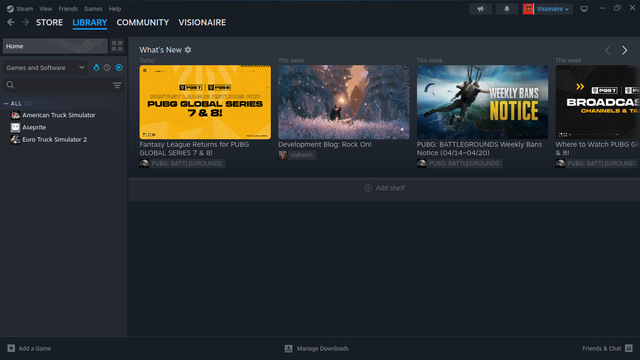Open the VISIONAIRE profile tab
Screen dimensions: 640x360
tap(202, 22)
